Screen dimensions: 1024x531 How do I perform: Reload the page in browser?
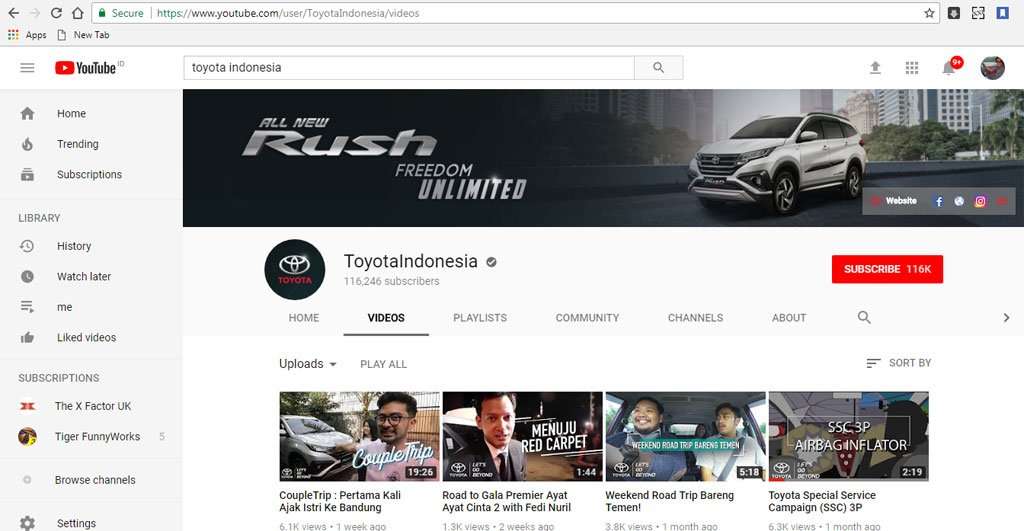[x=56, y=13]
